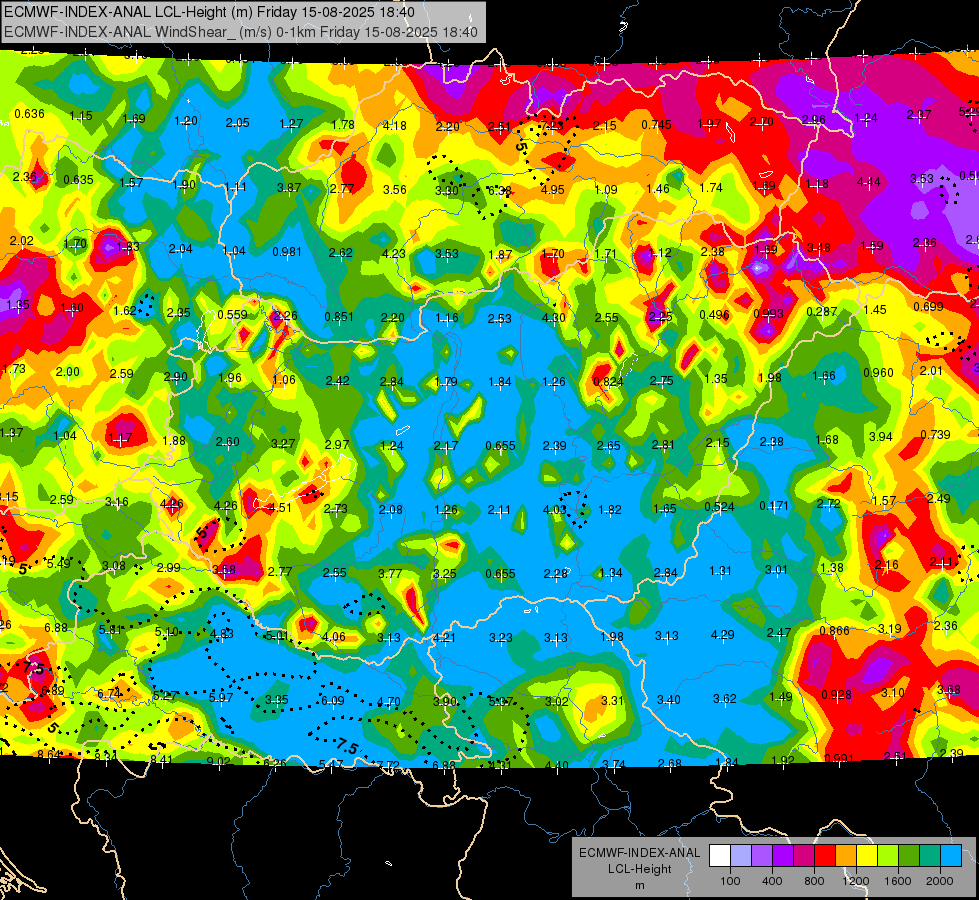Select the orange legend swatch
This screenshot has width=979, height=900.
tap(845, 856)
